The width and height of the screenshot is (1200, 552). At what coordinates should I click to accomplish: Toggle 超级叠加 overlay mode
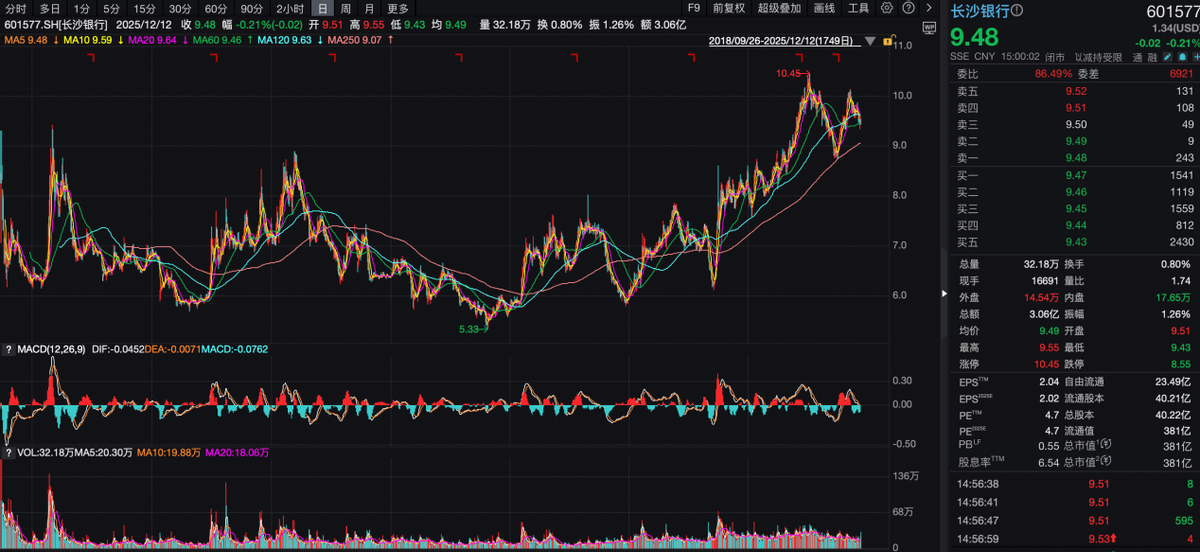(x=779, y=8)
